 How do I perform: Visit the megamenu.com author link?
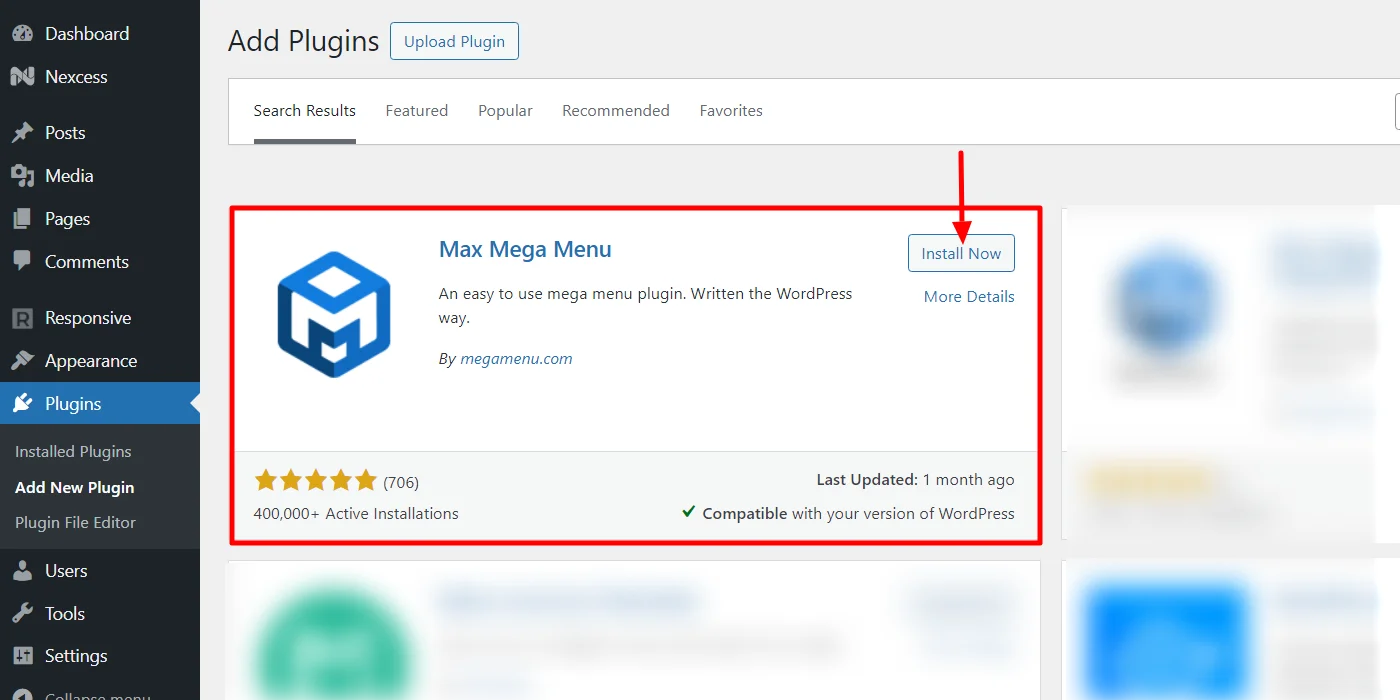(x=516, y=358)
